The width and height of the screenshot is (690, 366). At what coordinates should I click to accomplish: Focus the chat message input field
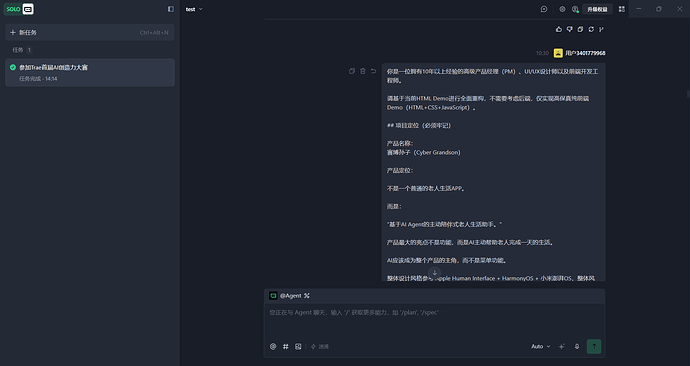(x=434, y=321)
